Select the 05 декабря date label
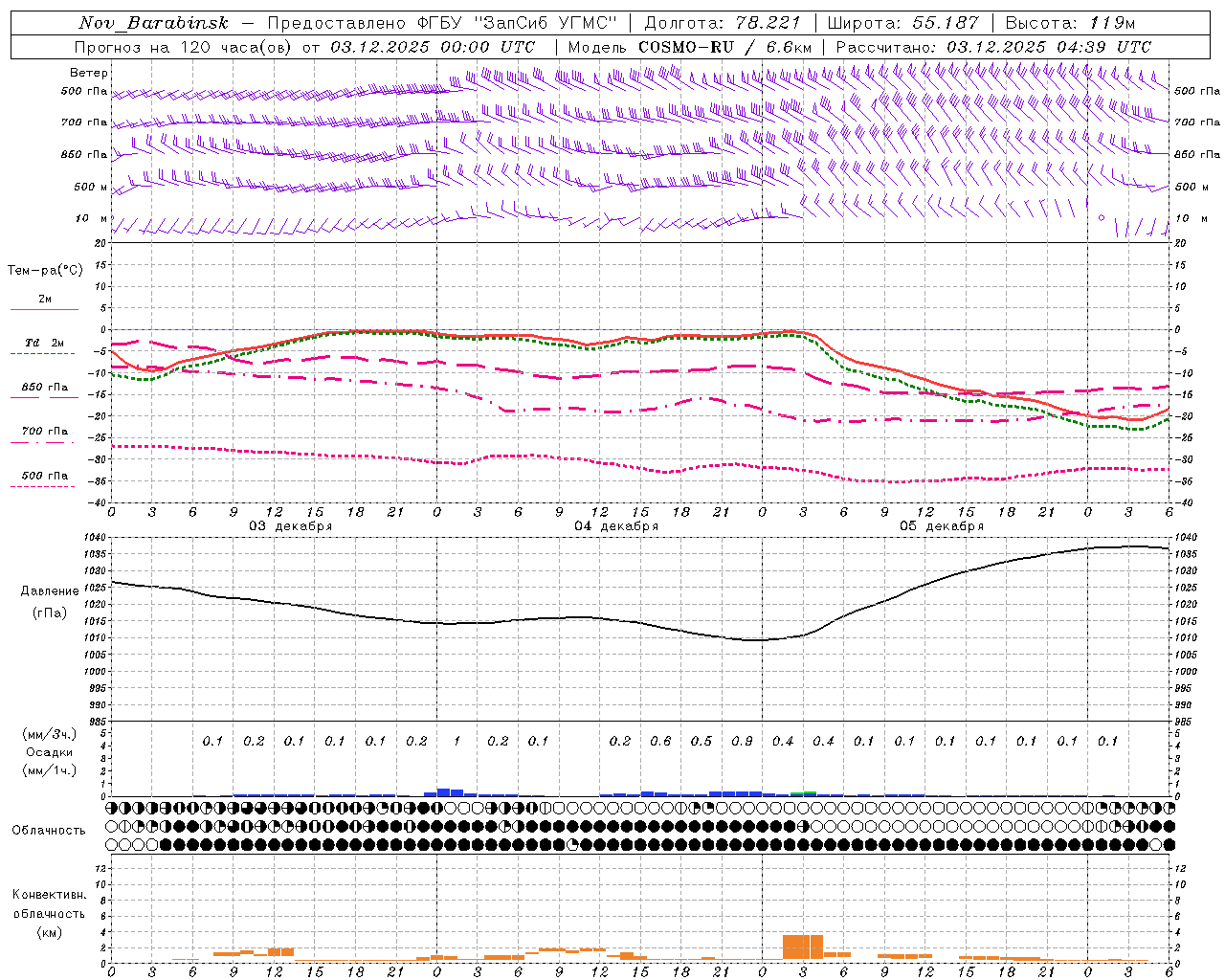1225x980 pixels. [x=942, y=525]
